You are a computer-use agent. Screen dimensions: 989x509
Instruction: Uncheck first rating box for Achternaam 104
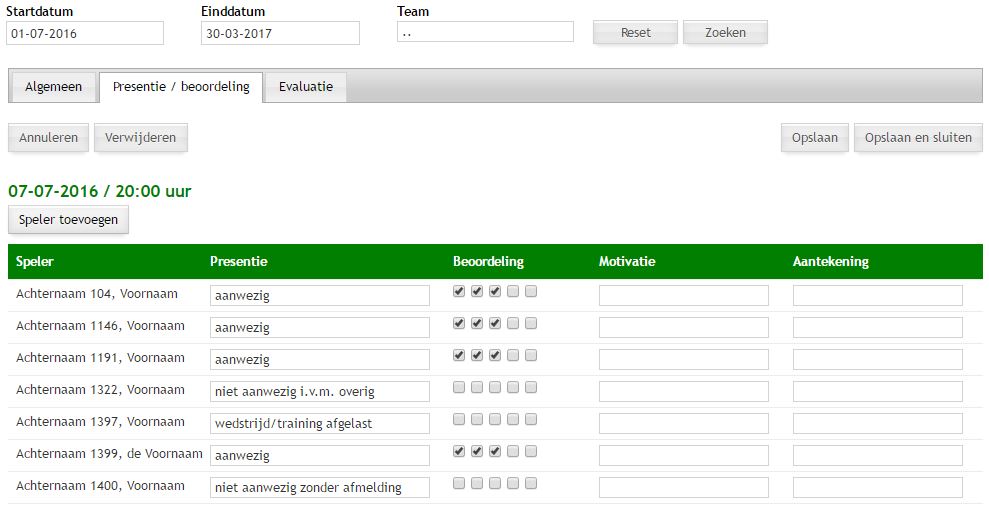[x=459, y=291]
